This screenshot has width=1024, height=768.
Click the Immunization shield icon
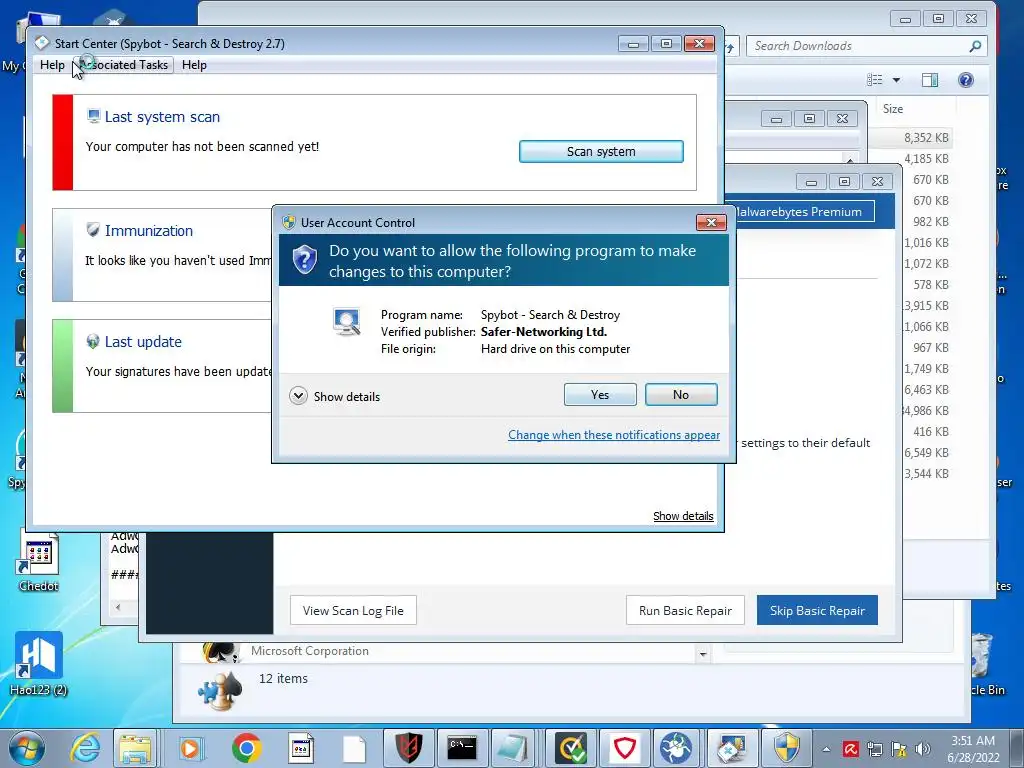[93, 230]
